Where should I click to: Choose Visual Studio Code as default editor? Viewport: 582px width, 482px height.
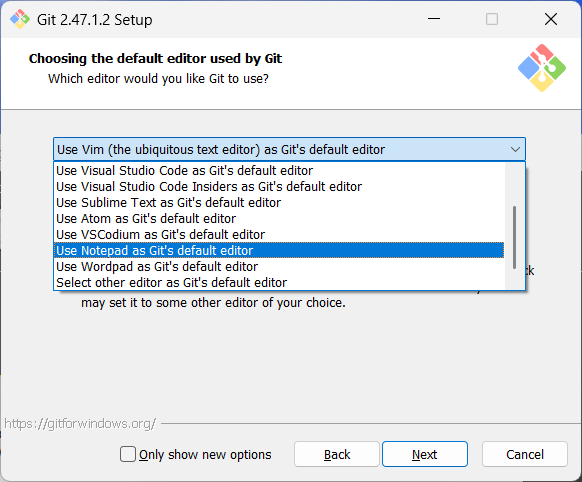[279, 171]
